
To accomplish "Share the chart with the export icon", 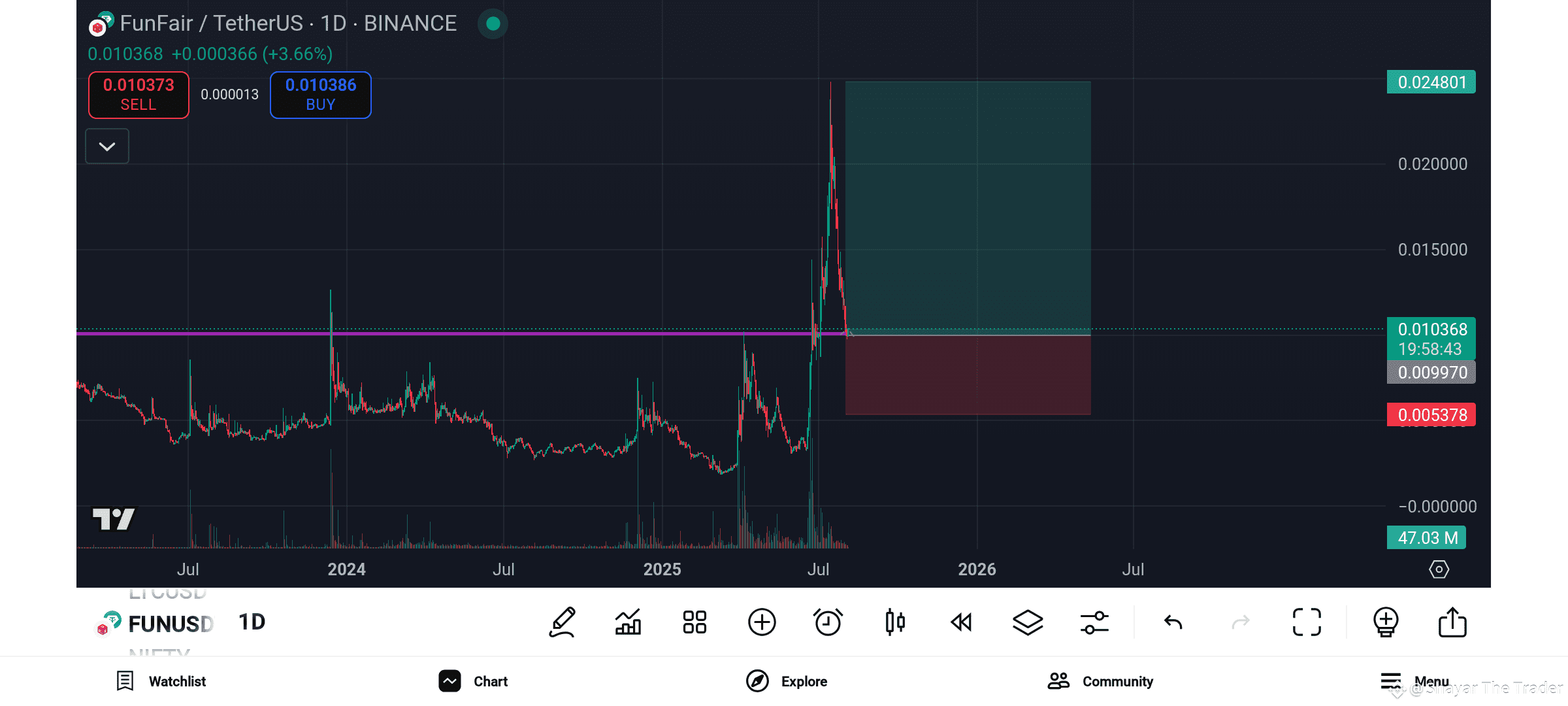I will coord(1452,622).
